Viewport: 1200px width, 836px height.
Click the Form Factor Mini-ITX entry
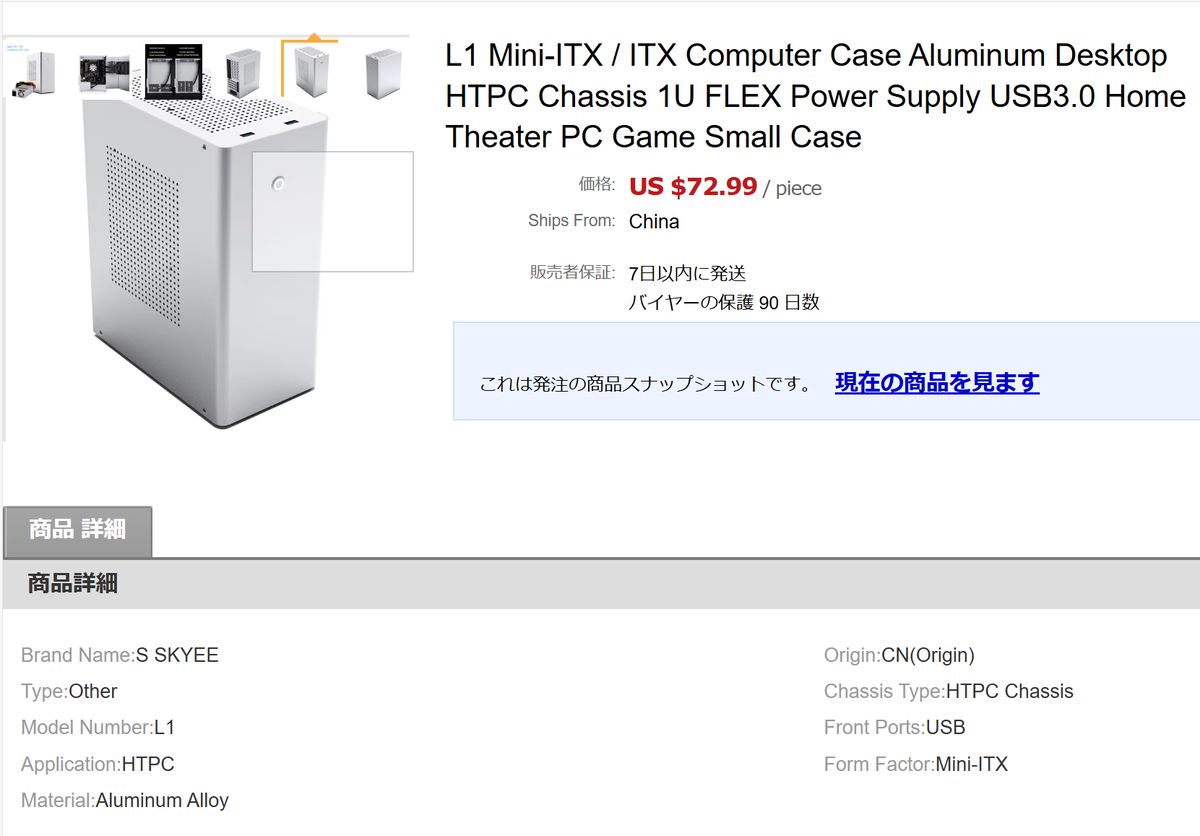(x=915, y=764)
